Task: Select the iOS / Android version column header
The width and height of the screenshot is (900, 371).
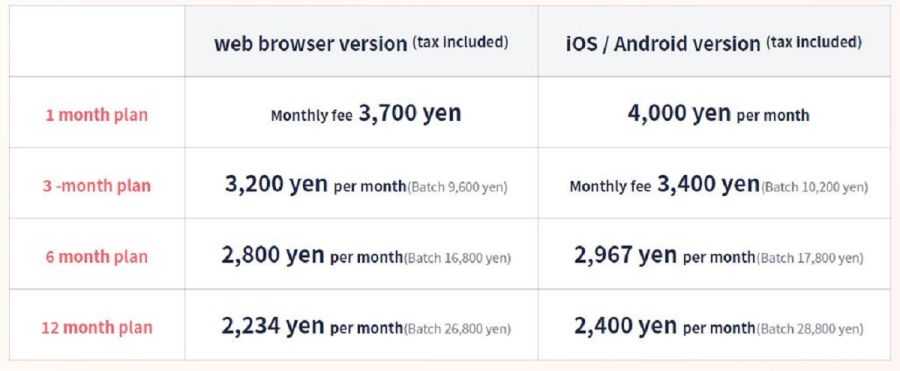Action: click(x=714, y=42)
